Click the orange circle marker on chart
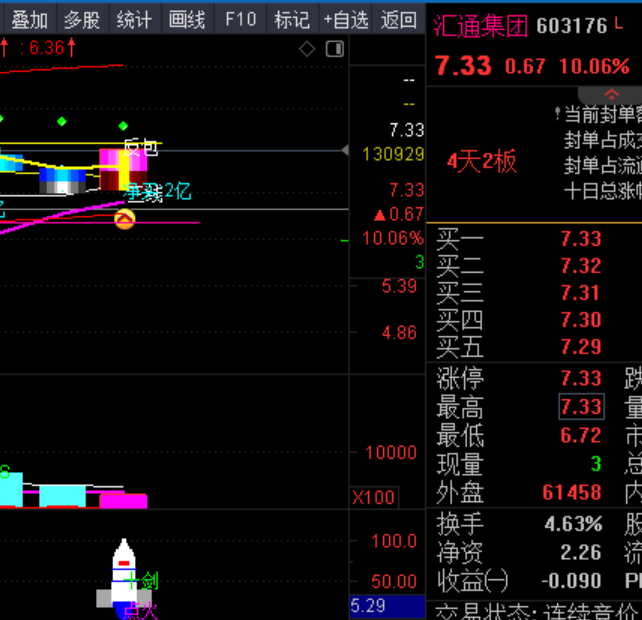This screenshot has height=620, width=642. click(x=124, y=219)
